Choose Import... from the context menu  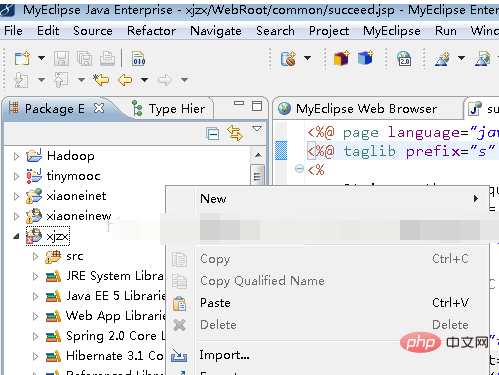342,355
